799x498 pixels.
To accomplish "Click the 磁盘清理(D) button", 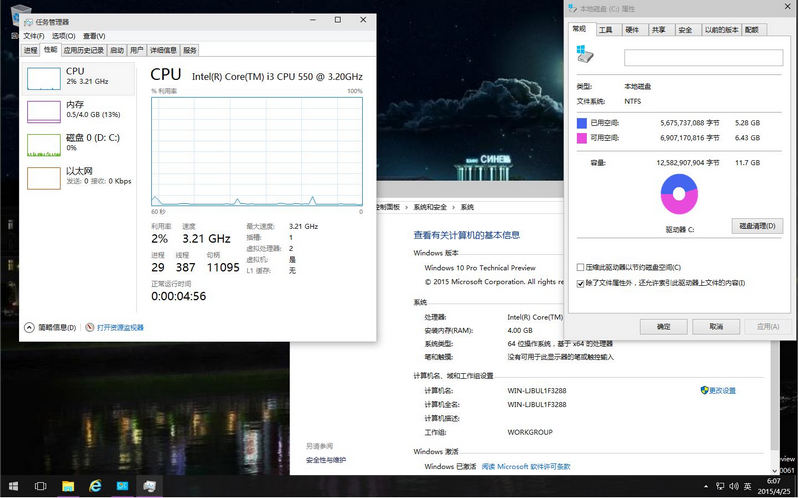I will click(757, 226).
